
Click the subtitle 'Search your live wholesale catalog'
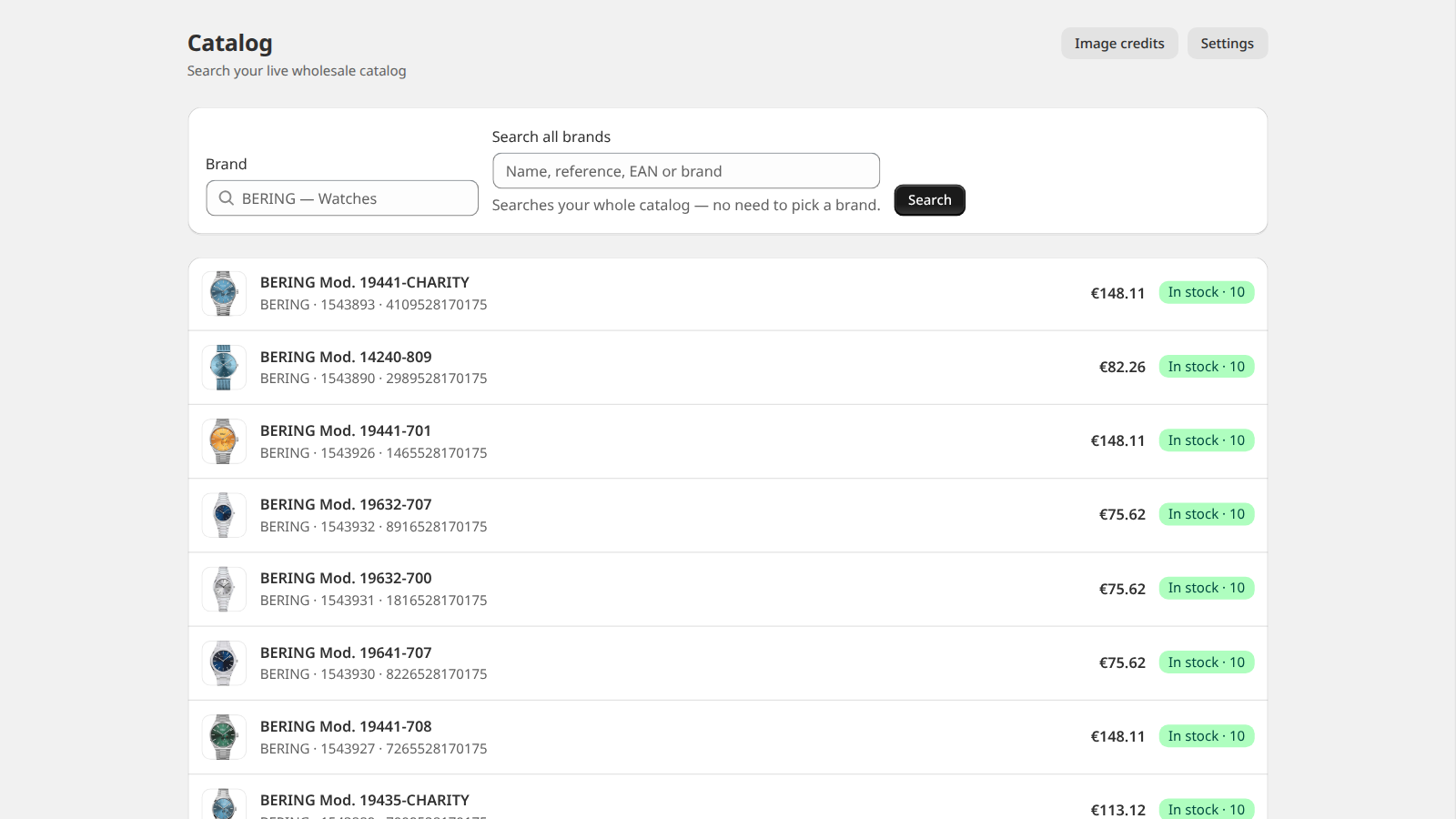coord(297,71)
